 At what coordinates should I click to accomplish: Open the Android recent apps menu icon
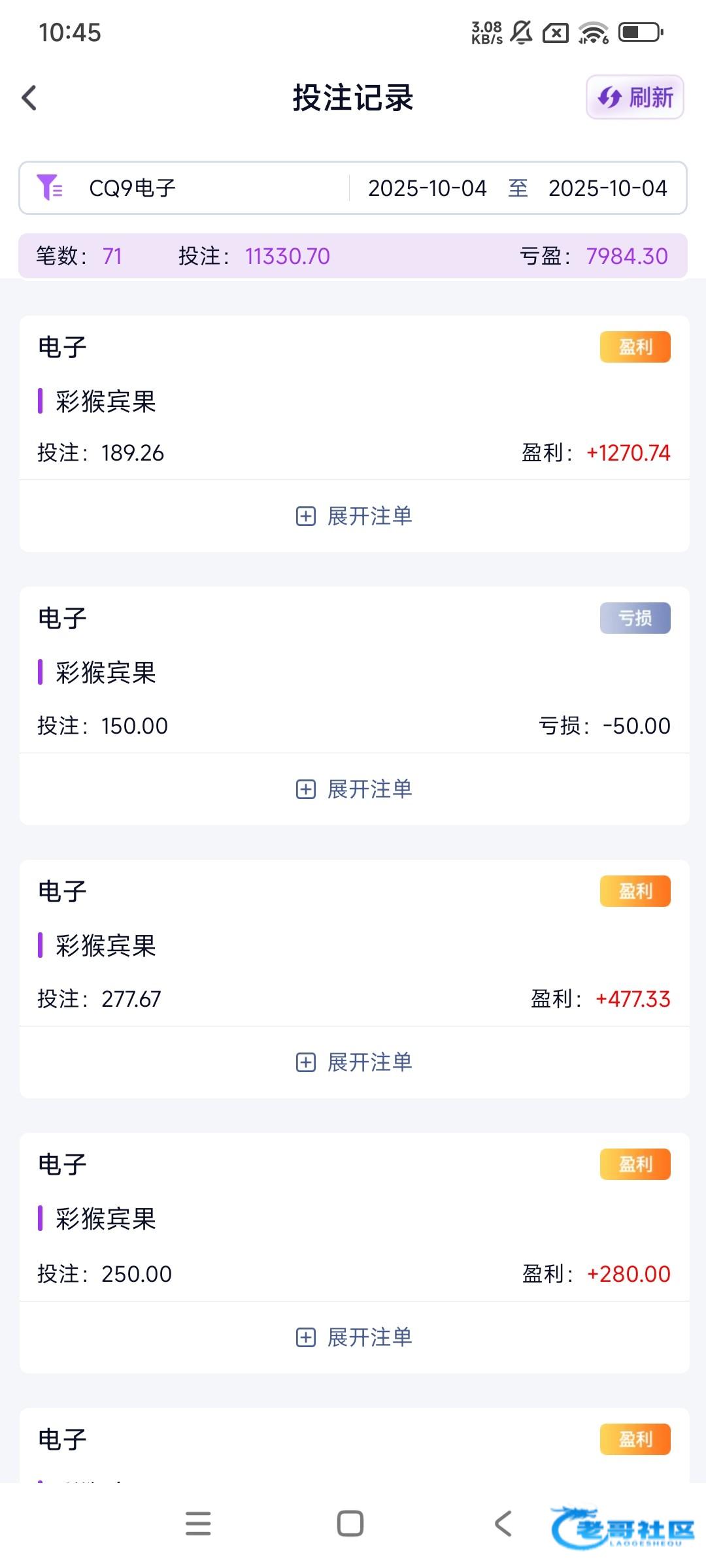pos(198,1524)
